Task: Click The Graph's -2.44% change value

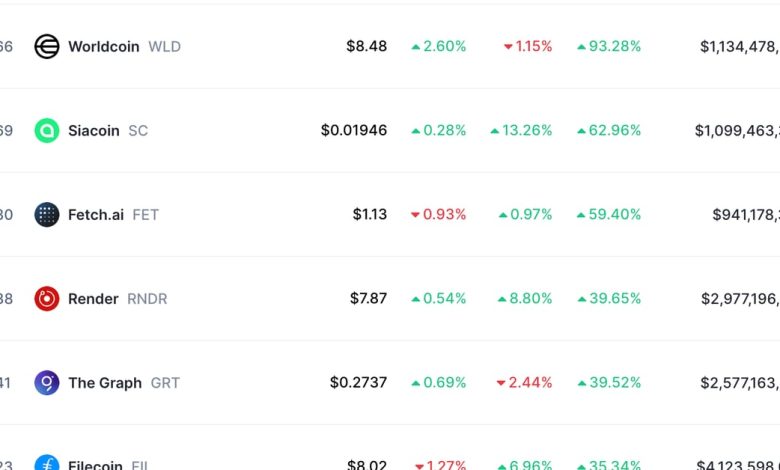Action: pyautogui.click(x=524, y=382)
